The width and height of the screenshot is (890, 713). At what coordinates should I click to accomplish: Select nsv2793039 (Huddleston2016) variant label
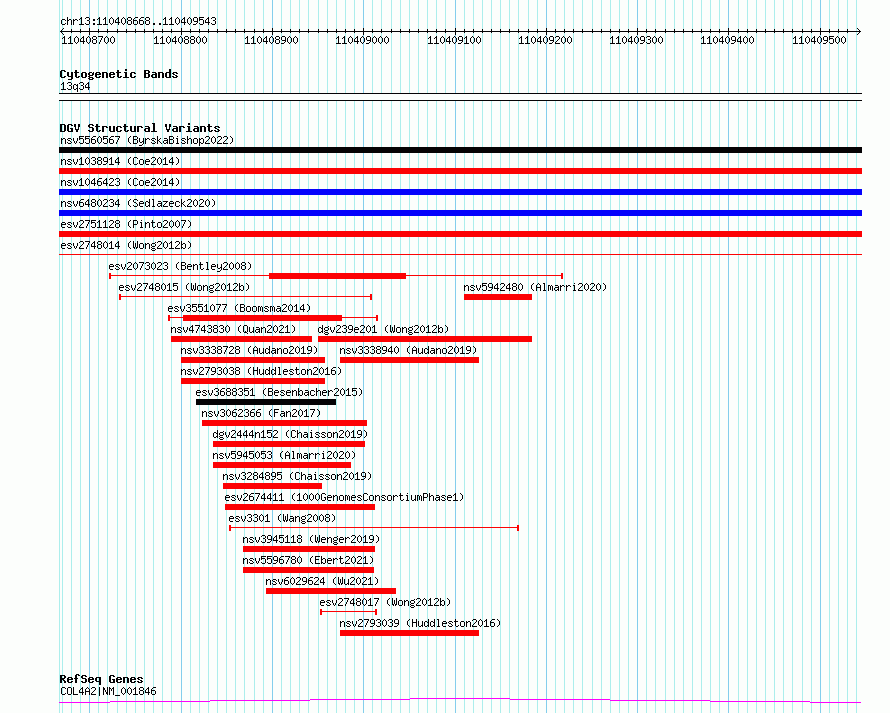point(420,623)
